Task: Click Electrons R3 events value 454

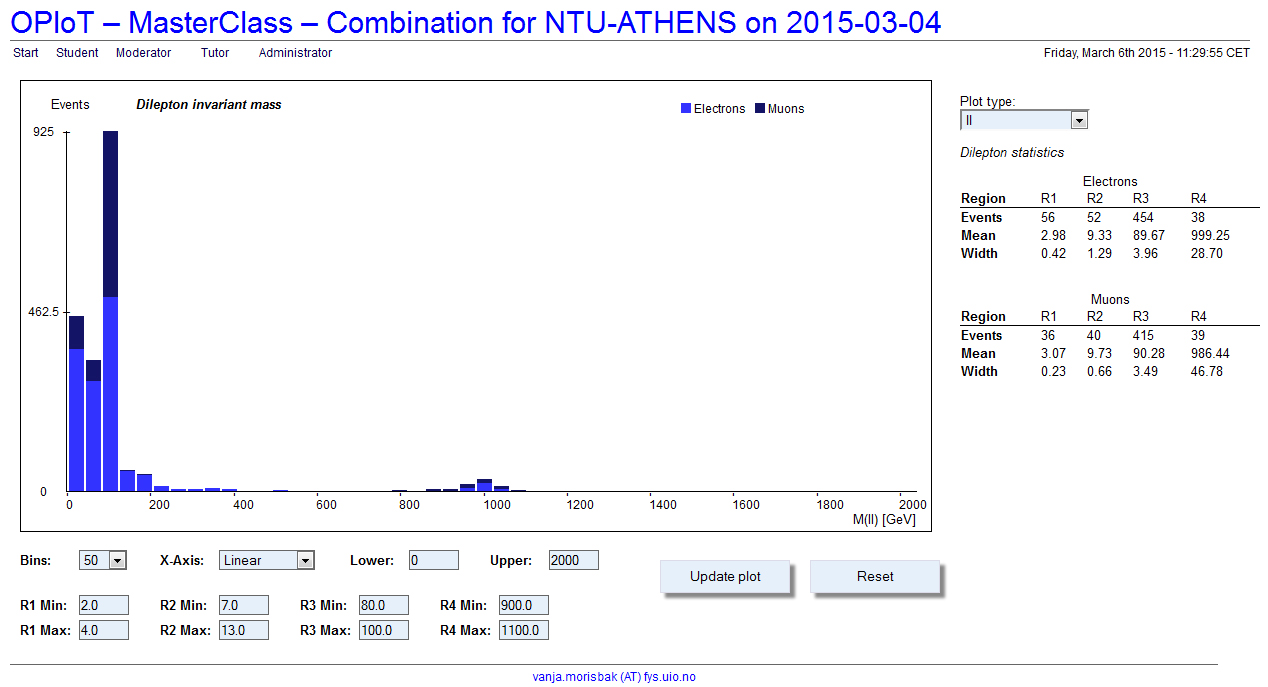Action: (1143, 217)
